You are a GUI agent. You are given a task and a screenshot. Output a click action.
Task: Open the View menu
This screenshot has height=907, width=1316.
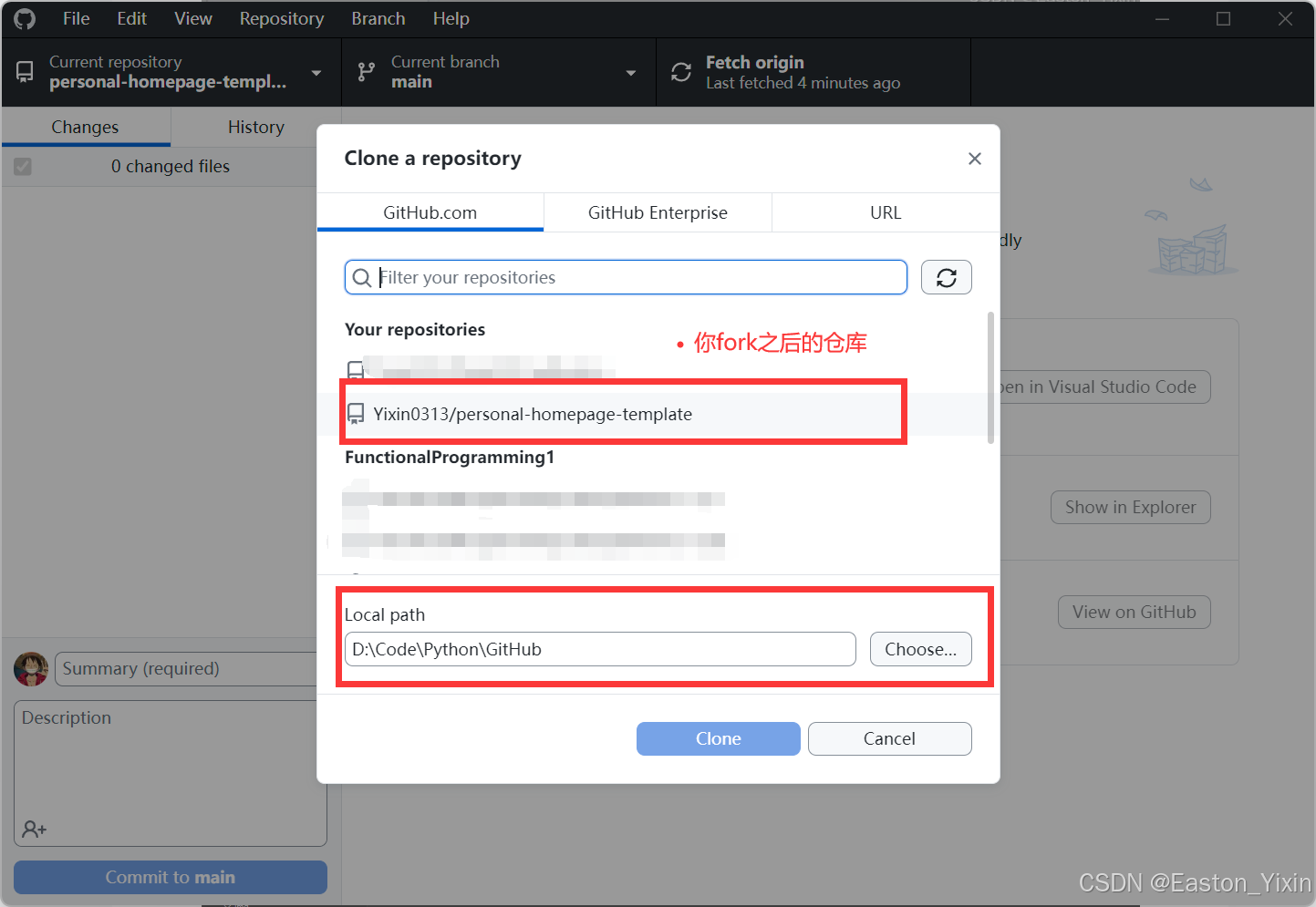tap(193, 19)
